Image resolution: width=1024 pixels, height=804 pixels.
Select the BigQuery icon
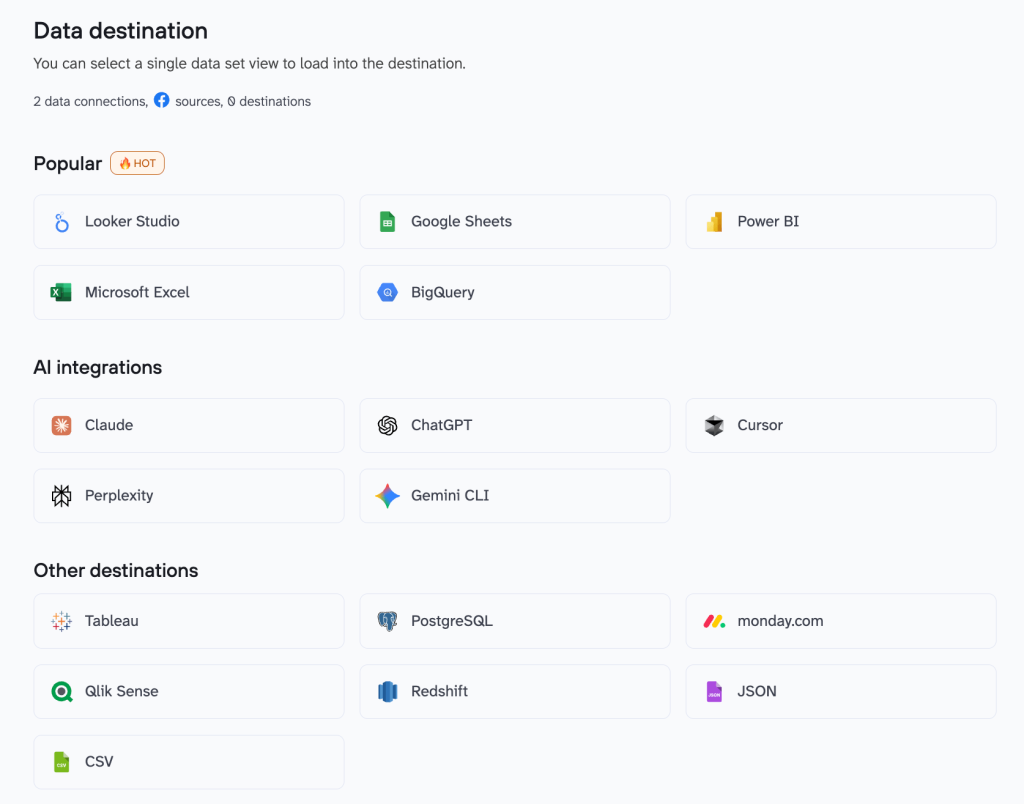386,292
